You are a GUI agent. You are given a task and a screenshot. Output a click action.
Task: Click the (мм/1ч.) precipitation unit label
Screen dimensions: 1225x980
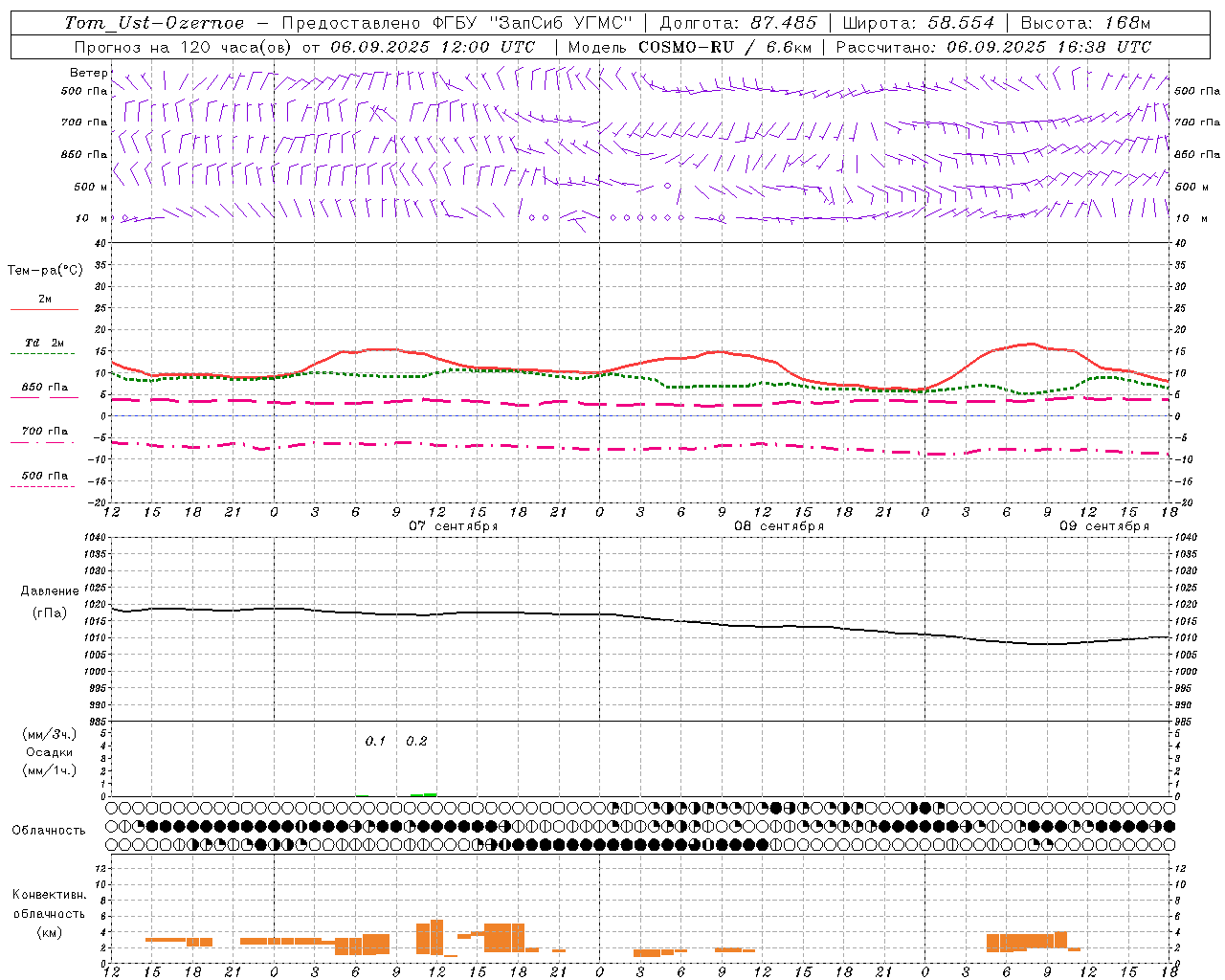tap(50, 770)
